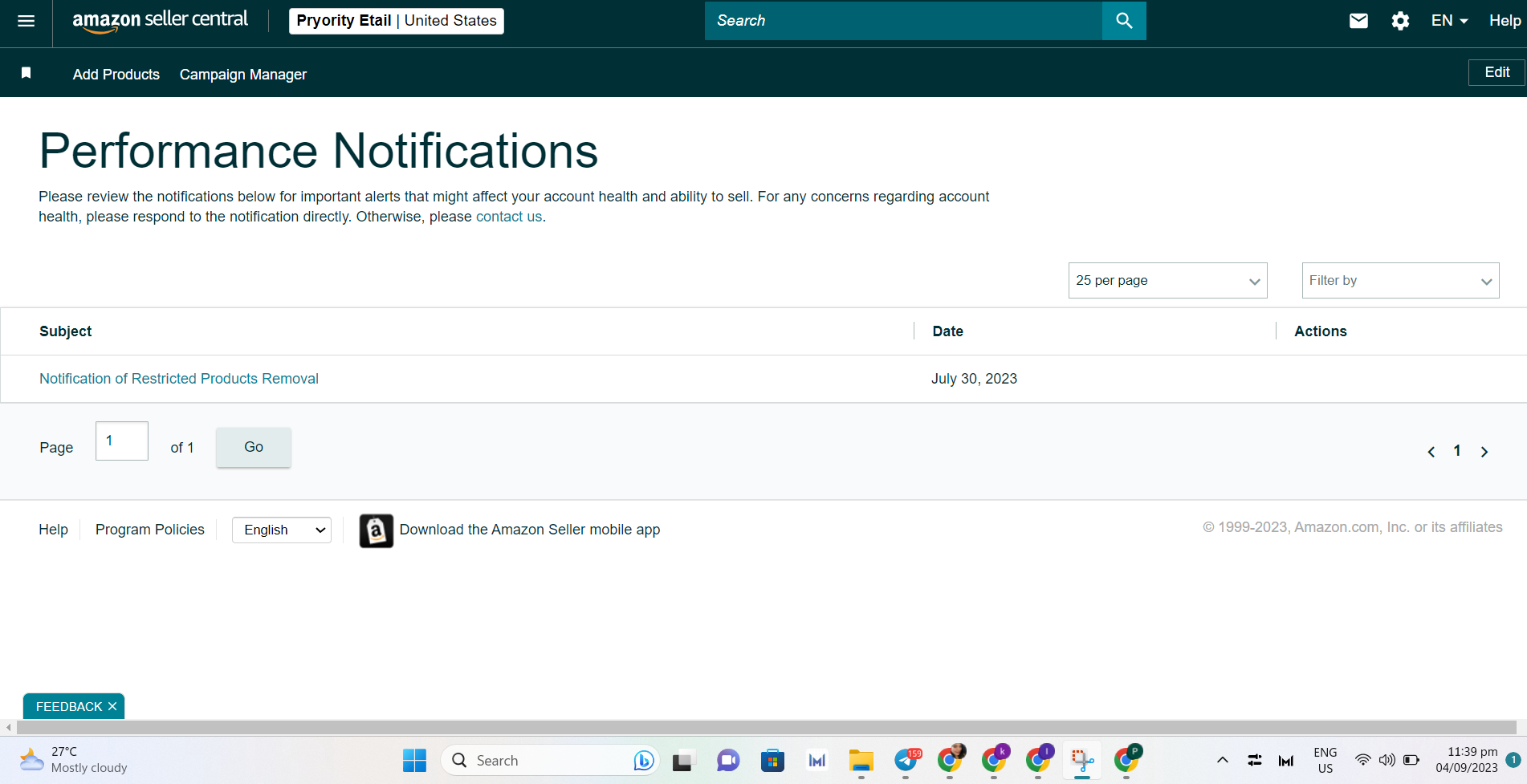Click the Subject column header
Viewport: 1527px width, 784px height.
coord(66,331)
